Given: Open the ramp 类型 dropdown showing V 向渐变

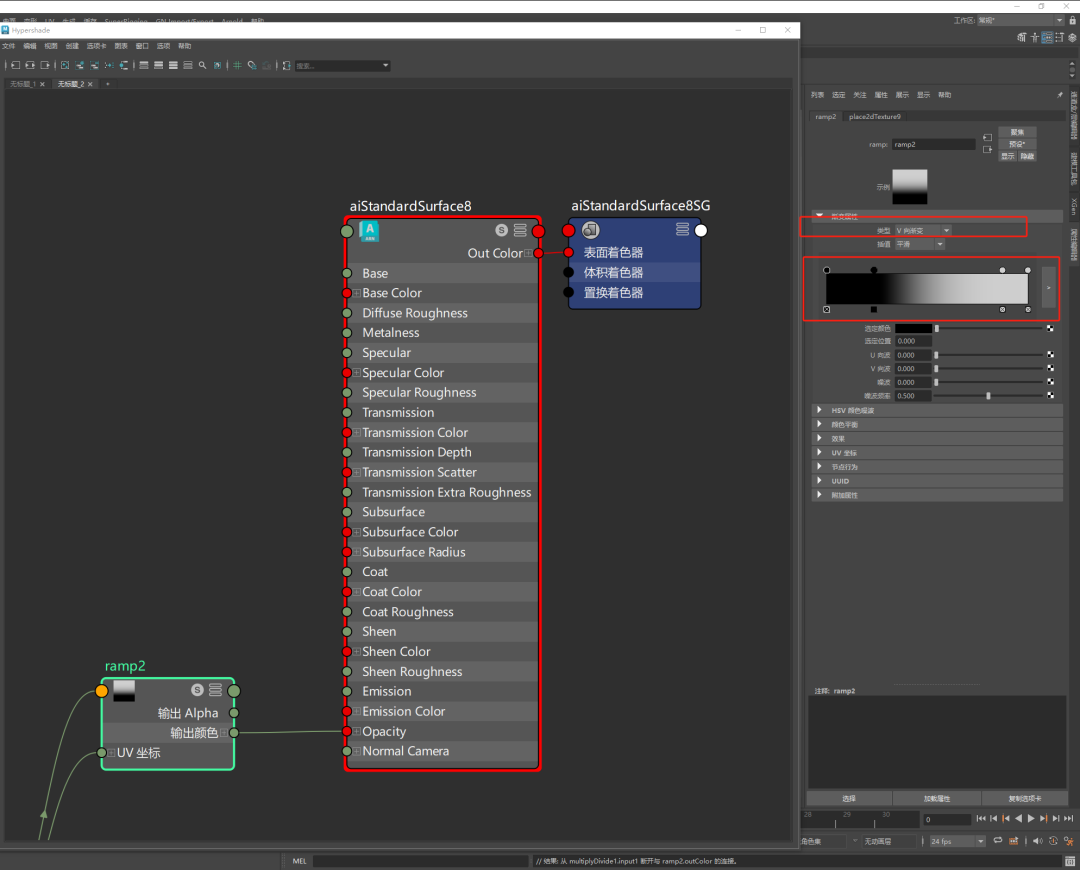Looking at the screenshot, I should [x=923, y=231].
